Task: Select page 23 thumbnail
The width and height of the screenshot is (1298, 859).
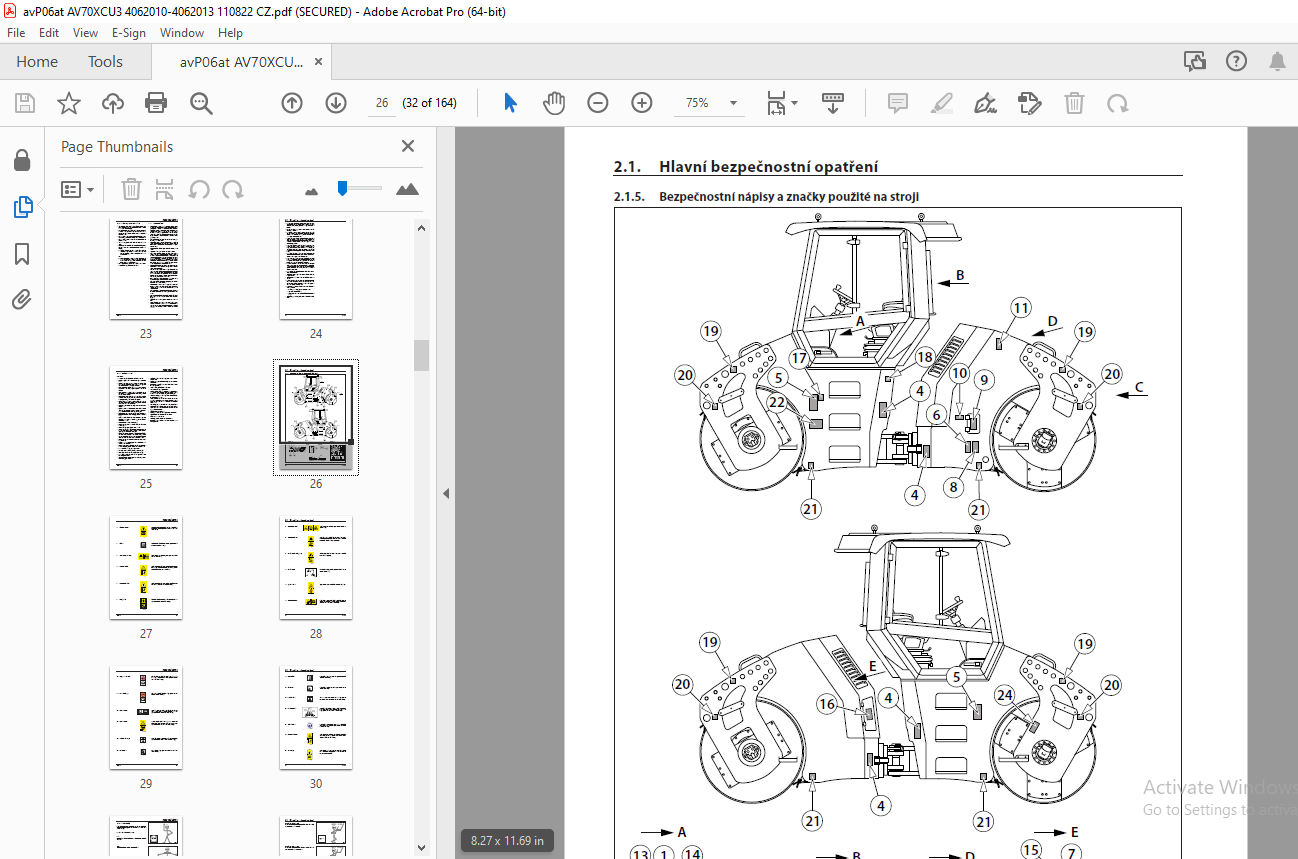Action: [x=146, y=270]
